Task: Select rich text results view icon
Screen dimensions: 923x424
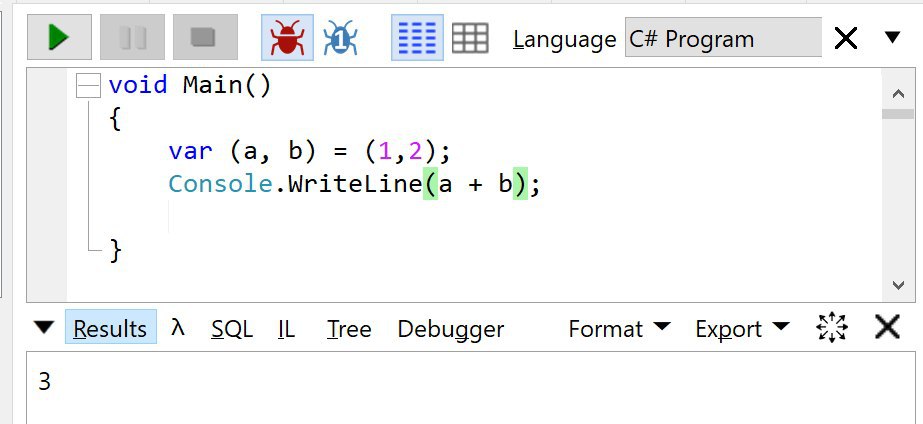Action: pyautogui.click(x=417, y=38)
